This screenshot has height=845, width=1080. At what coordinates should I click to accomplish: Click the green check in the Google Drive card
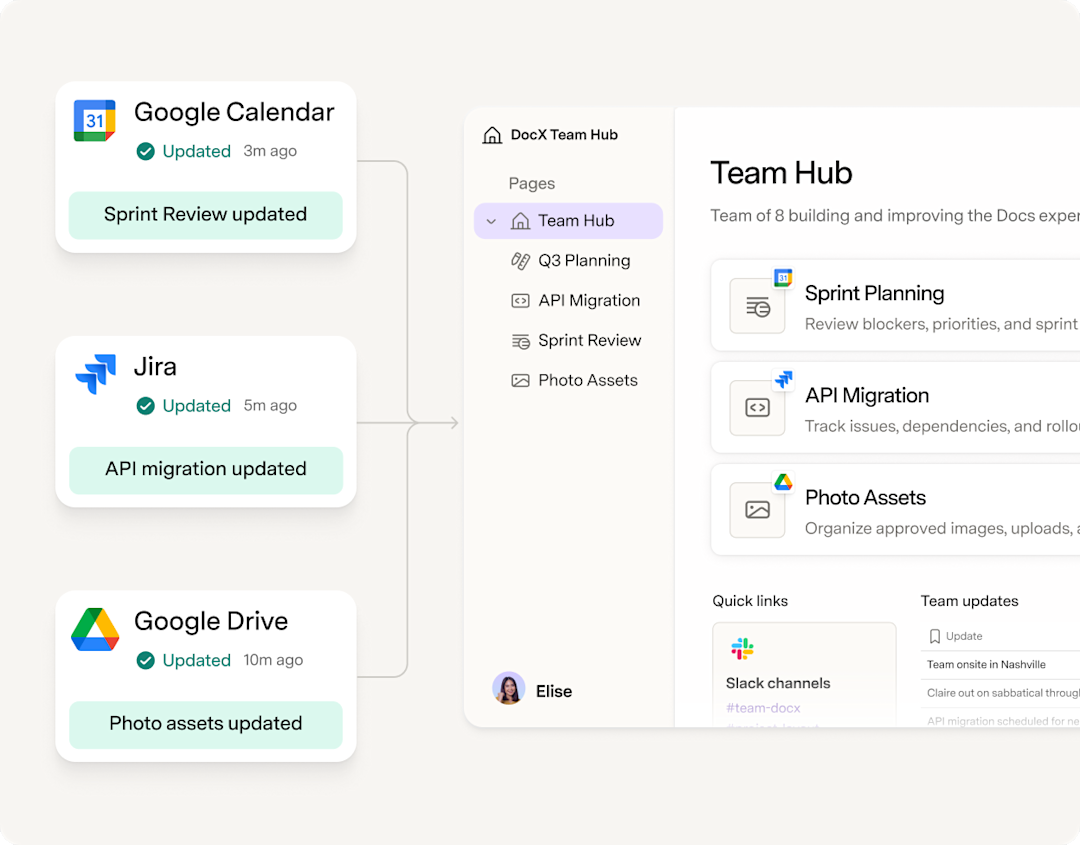[x=145, y=660]
